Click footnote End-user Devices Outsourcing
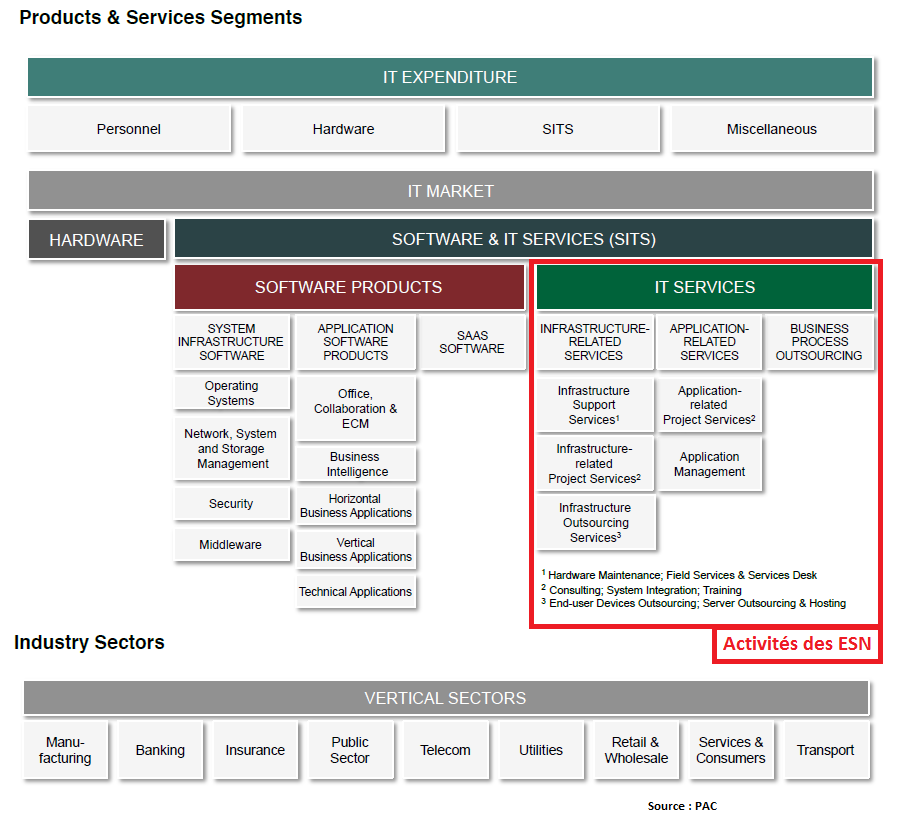 click(x=693, y=603)
